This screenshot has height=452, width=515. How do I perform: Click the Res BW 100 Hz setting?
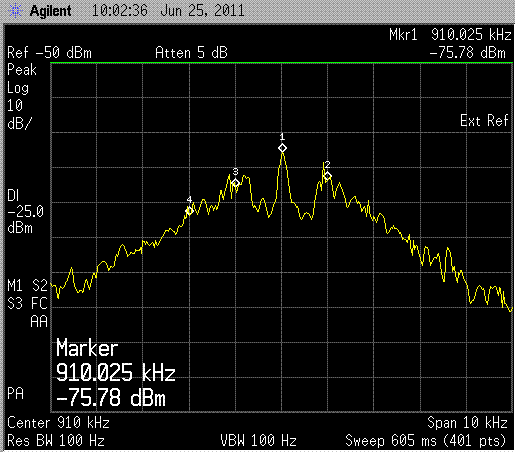(56, 441)
